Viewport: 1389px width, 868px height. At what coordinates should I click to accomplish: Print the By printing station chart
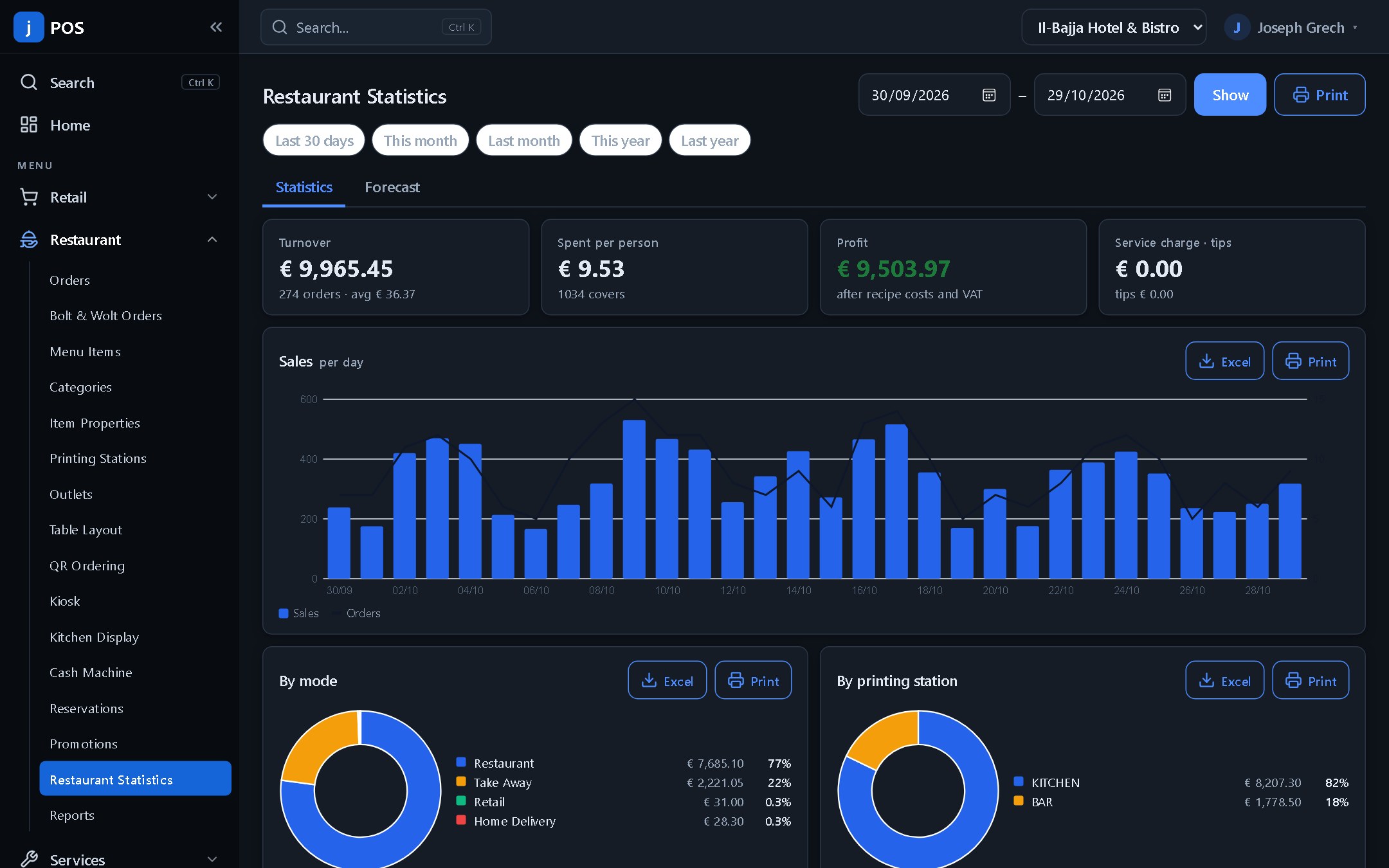1311,680
